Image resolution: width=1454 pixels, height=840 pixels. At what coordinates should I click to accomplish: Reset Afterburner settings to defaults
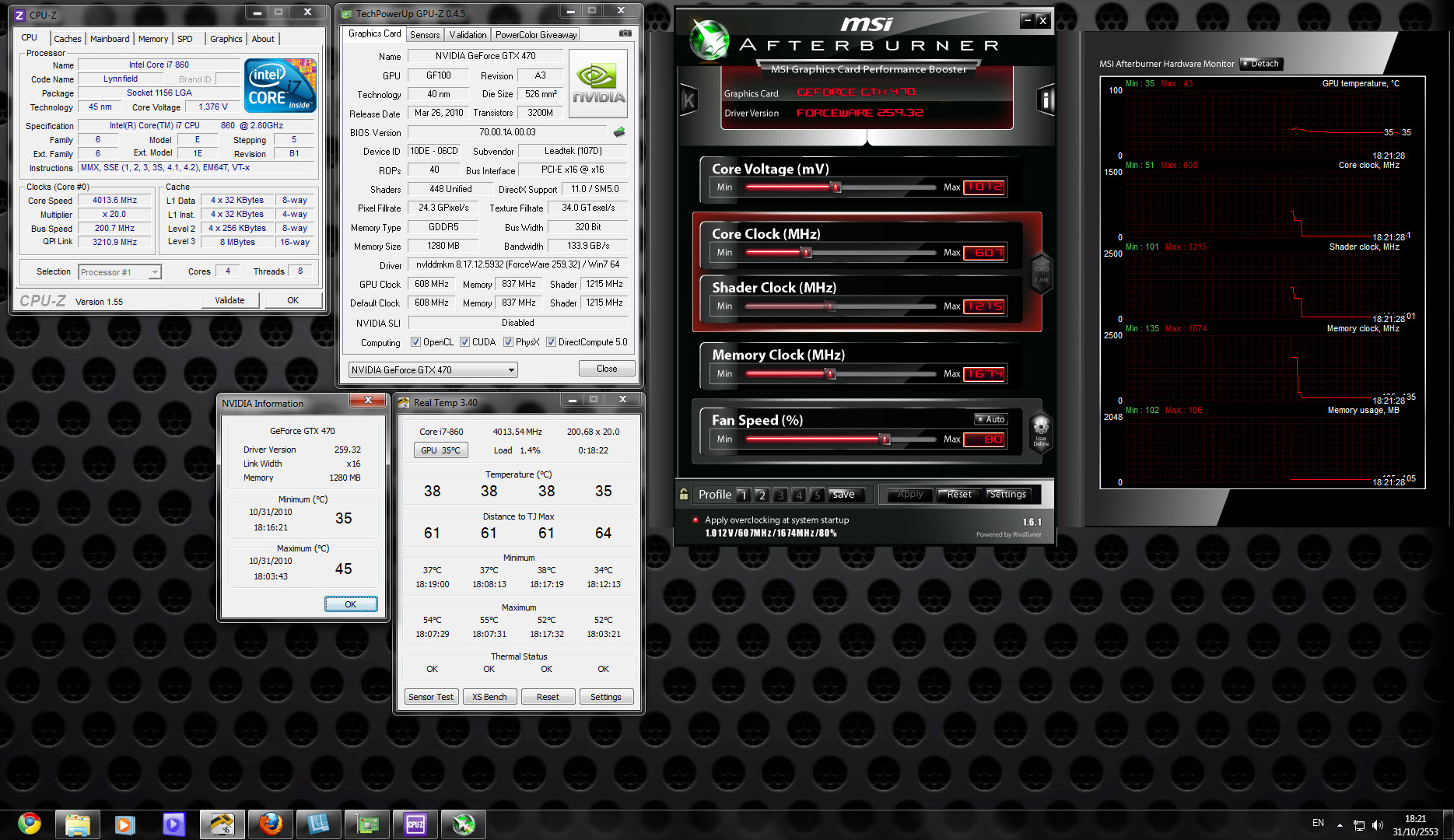pos(959,495)
